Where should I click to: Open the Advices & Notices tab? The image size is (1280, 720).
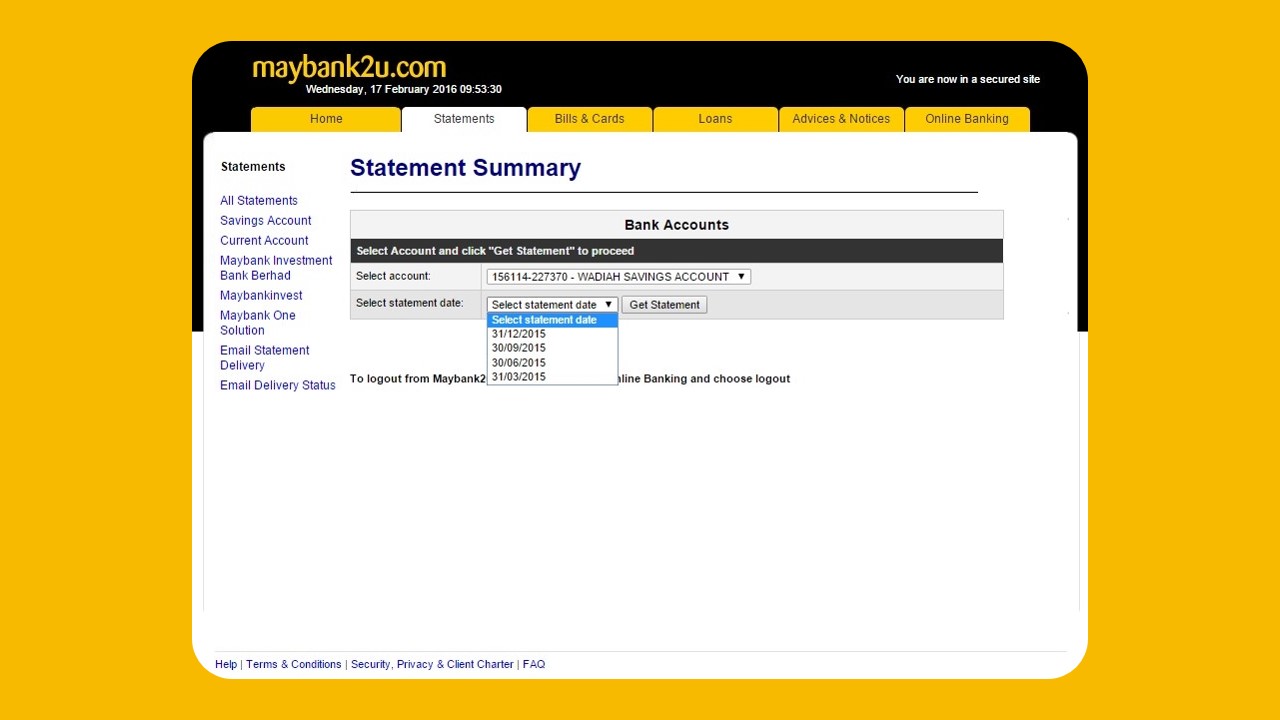coord(841,119)
